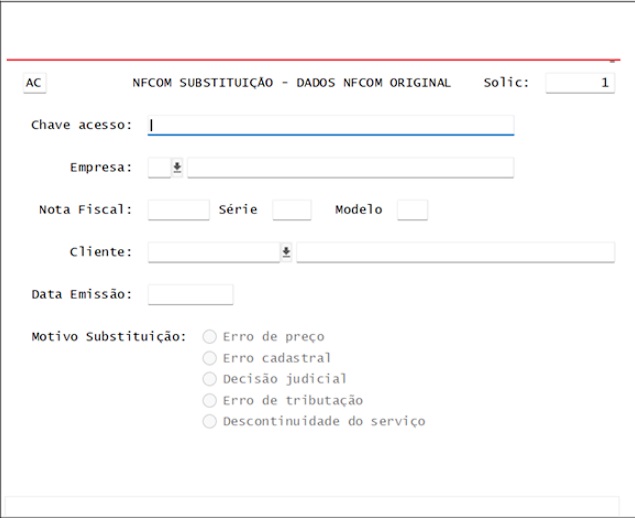Click the Nota Fiscal number field

179,210
